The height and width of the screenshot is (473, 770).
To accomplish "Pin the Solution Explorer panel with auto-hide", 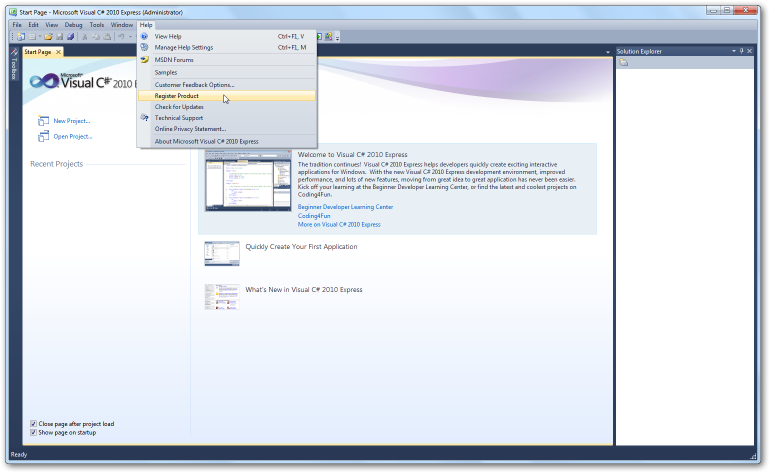I will 743,51.
